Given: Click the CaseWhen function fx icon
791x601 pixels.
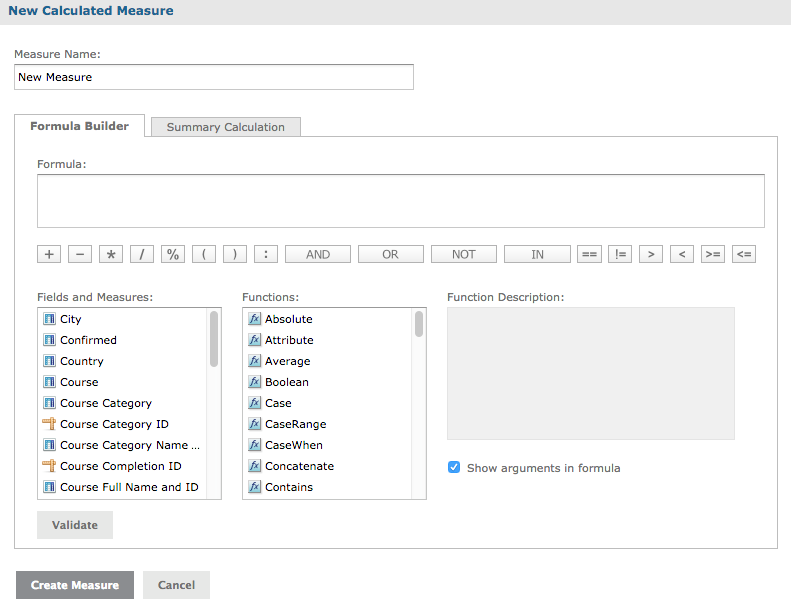Looking at the screenshot, I should coord(254,445).
